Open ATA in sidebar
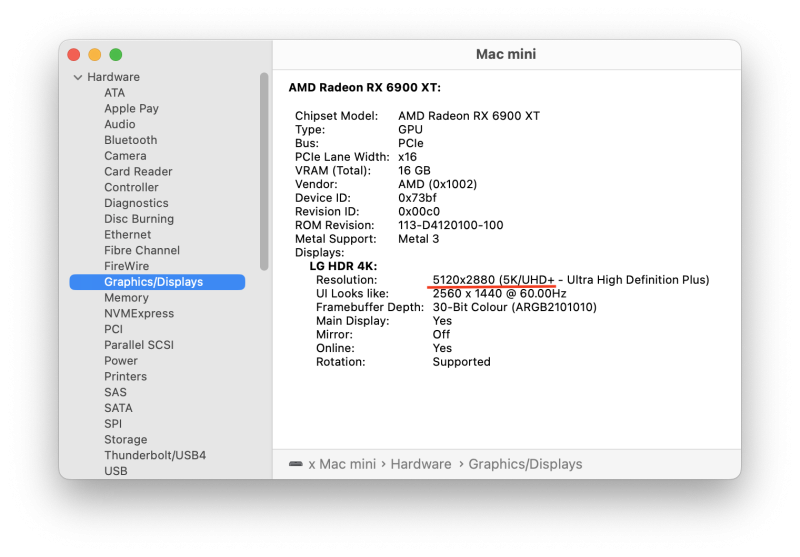 pyautogui.click(x=114, y=93)
